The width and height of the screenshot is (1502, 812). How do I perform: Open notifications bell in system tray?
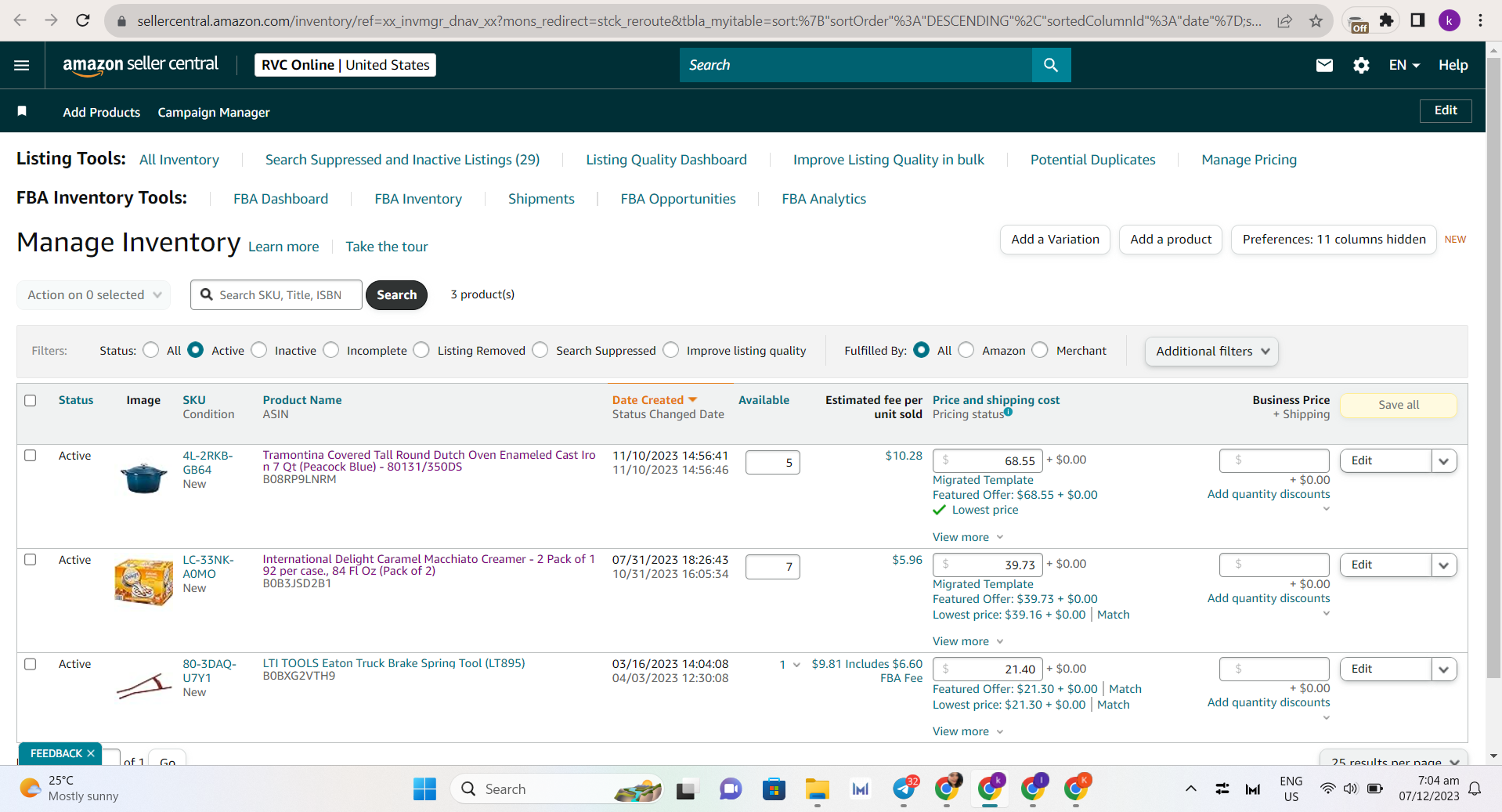tap(1475, 789)
